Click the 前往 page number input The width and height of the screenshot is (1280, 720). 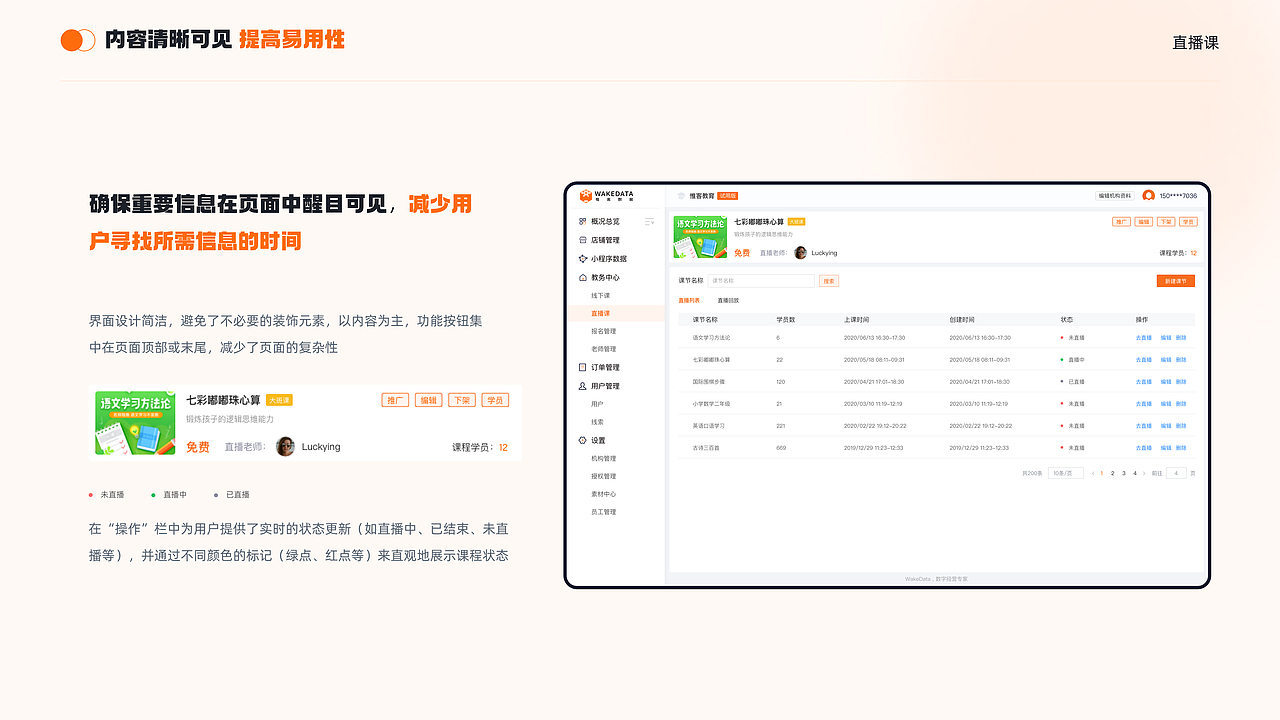coord(1176,473)
